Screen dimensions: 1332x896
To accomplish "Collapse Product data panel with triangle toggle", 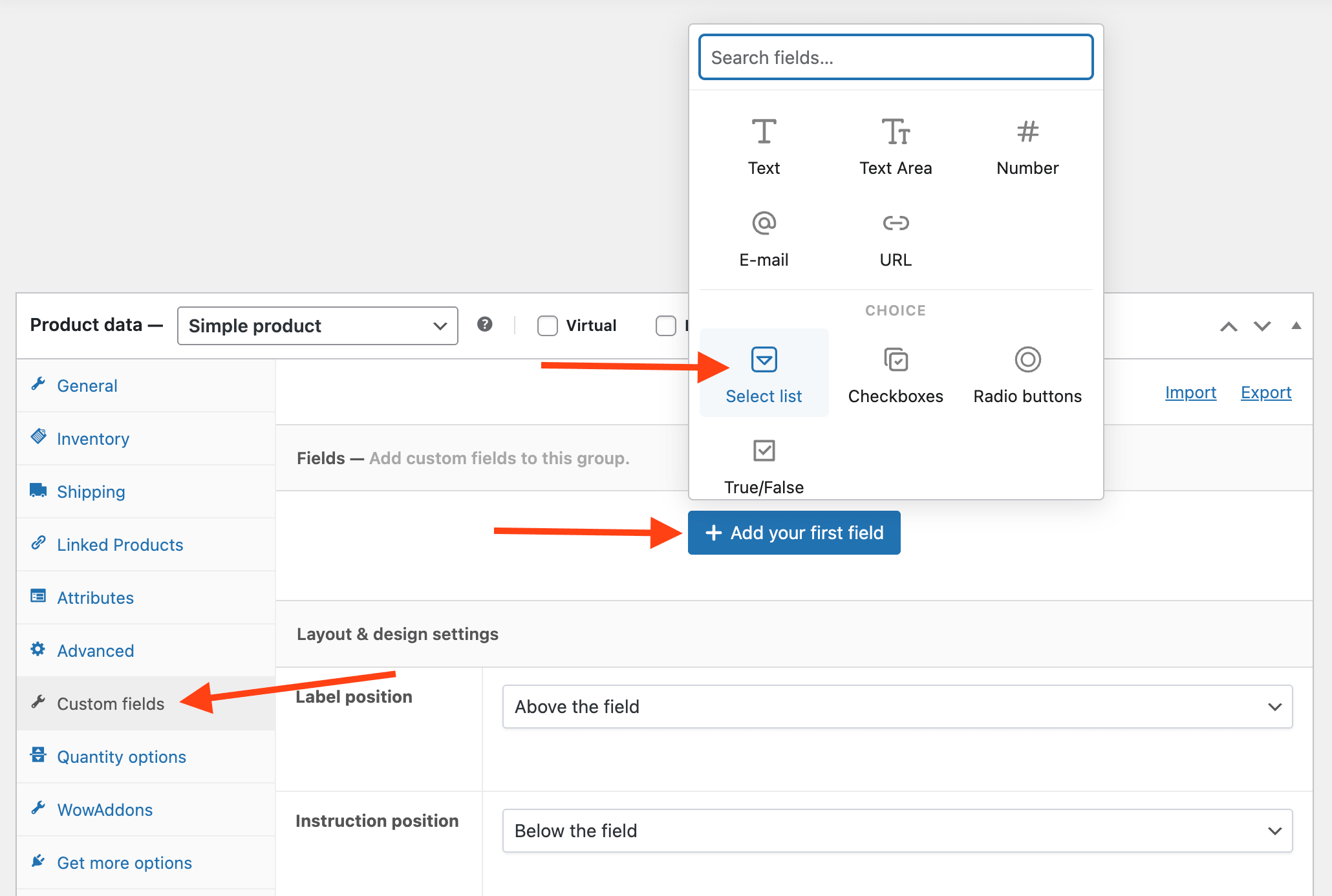I will point(1296,326).
